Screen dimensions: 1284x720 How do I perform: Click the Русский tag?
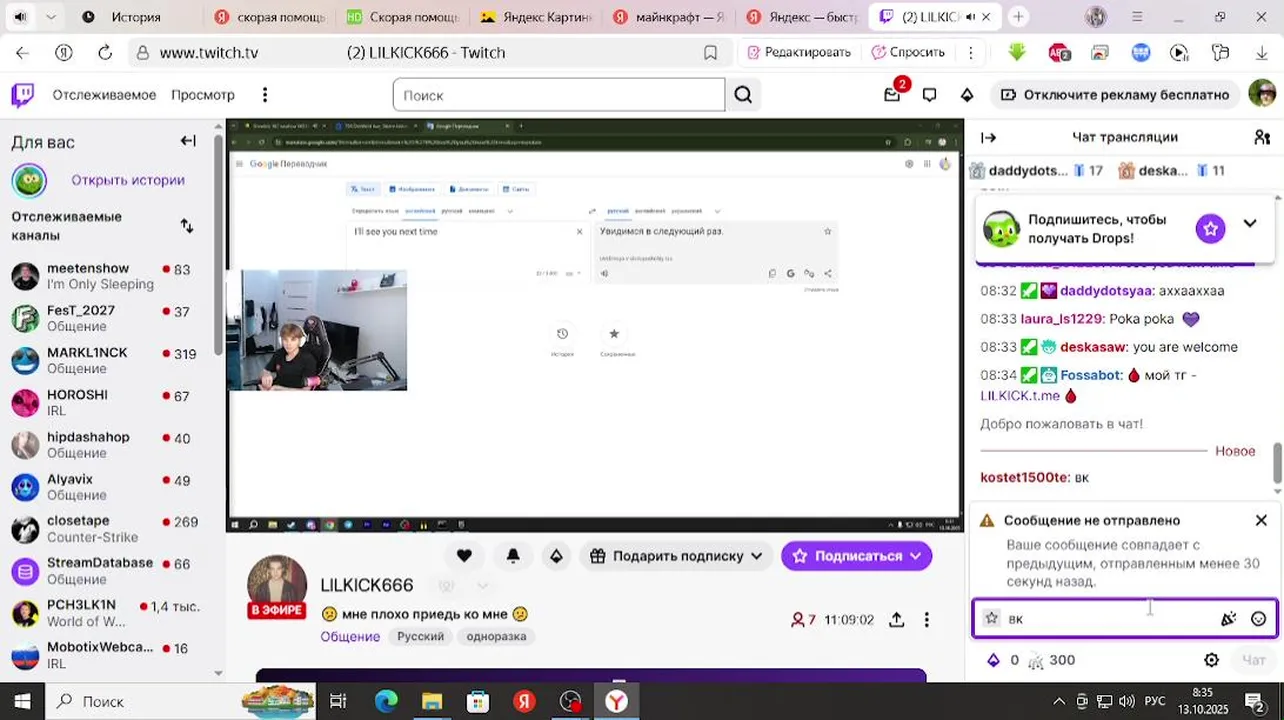click(420, 637)
